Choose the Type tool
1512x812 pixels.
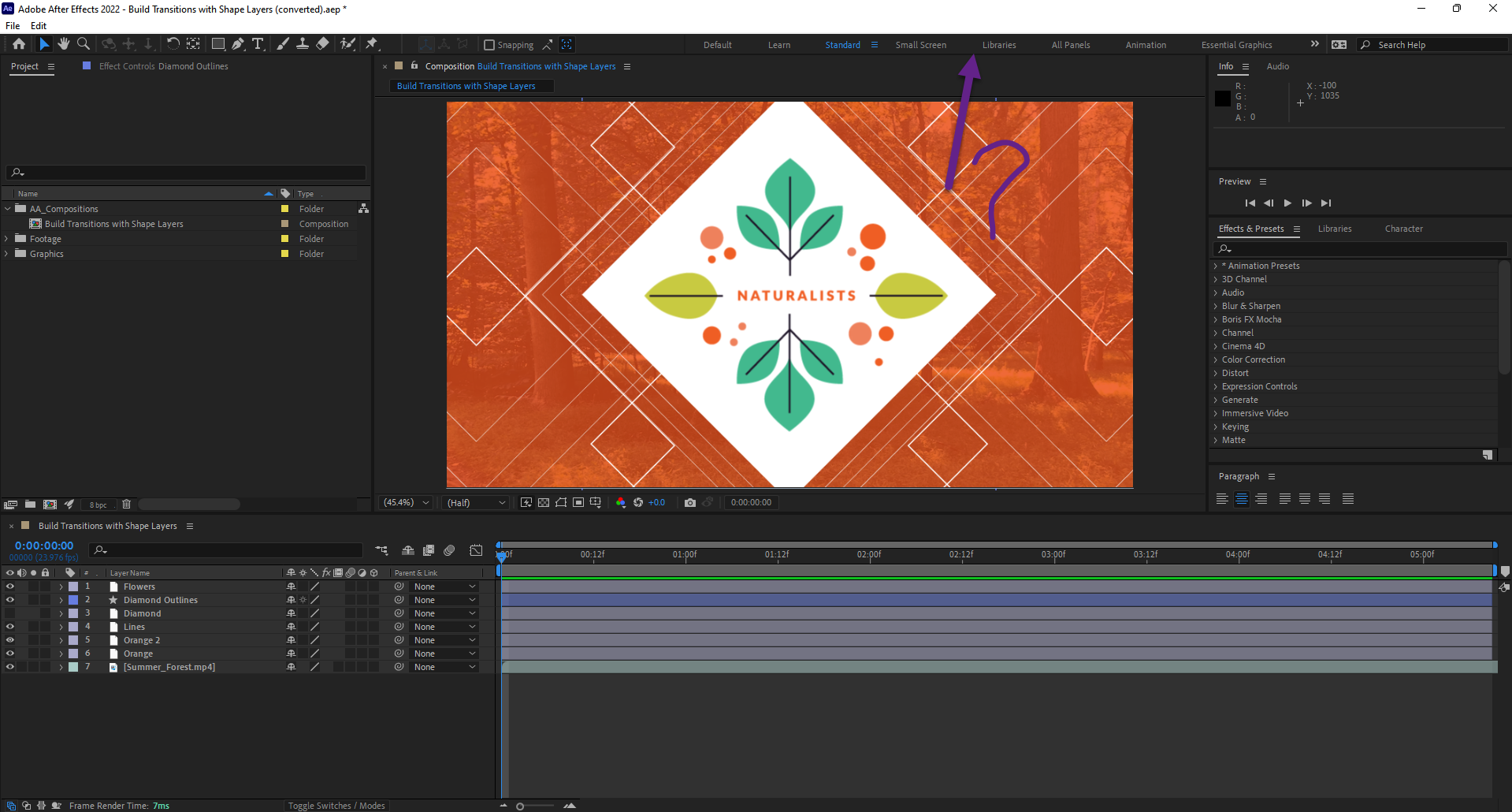pos(258,44)
